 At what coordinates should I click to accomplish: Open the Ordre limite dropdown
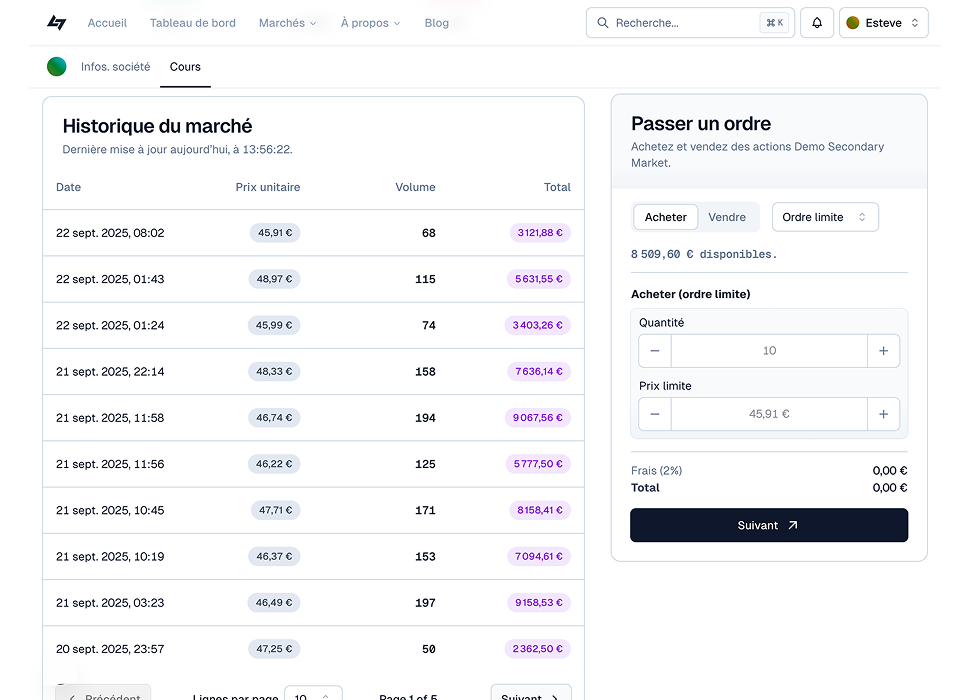[825, 217]
